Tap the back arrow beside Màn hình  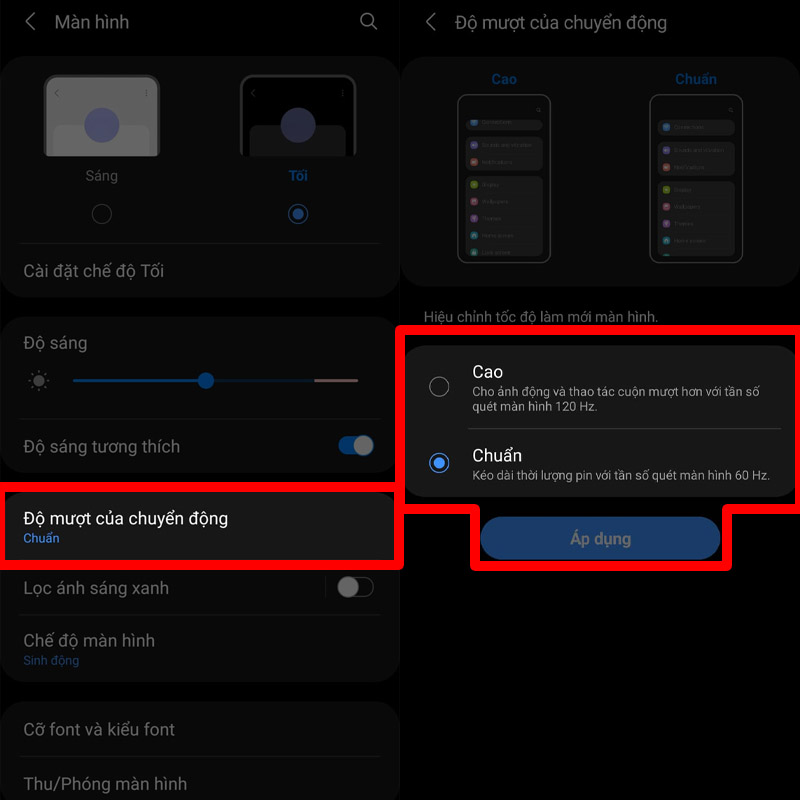pyautogui.click(x=31, y=22)
